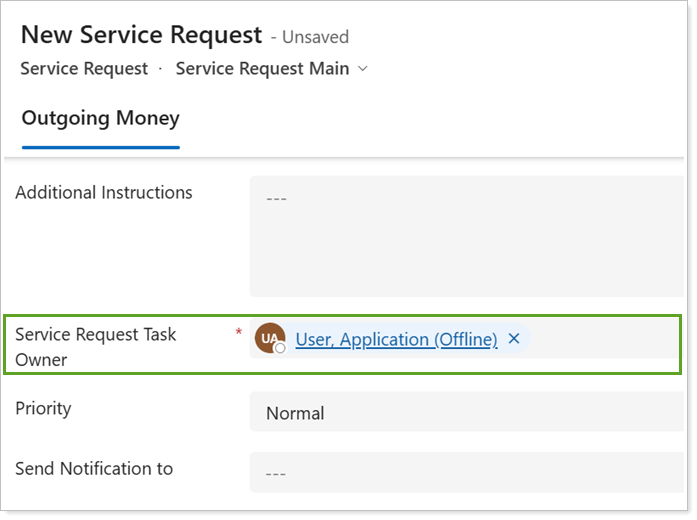Remove User, Application from Task Owner field
This screenshot has height=520, width=697.
(514, 339)
